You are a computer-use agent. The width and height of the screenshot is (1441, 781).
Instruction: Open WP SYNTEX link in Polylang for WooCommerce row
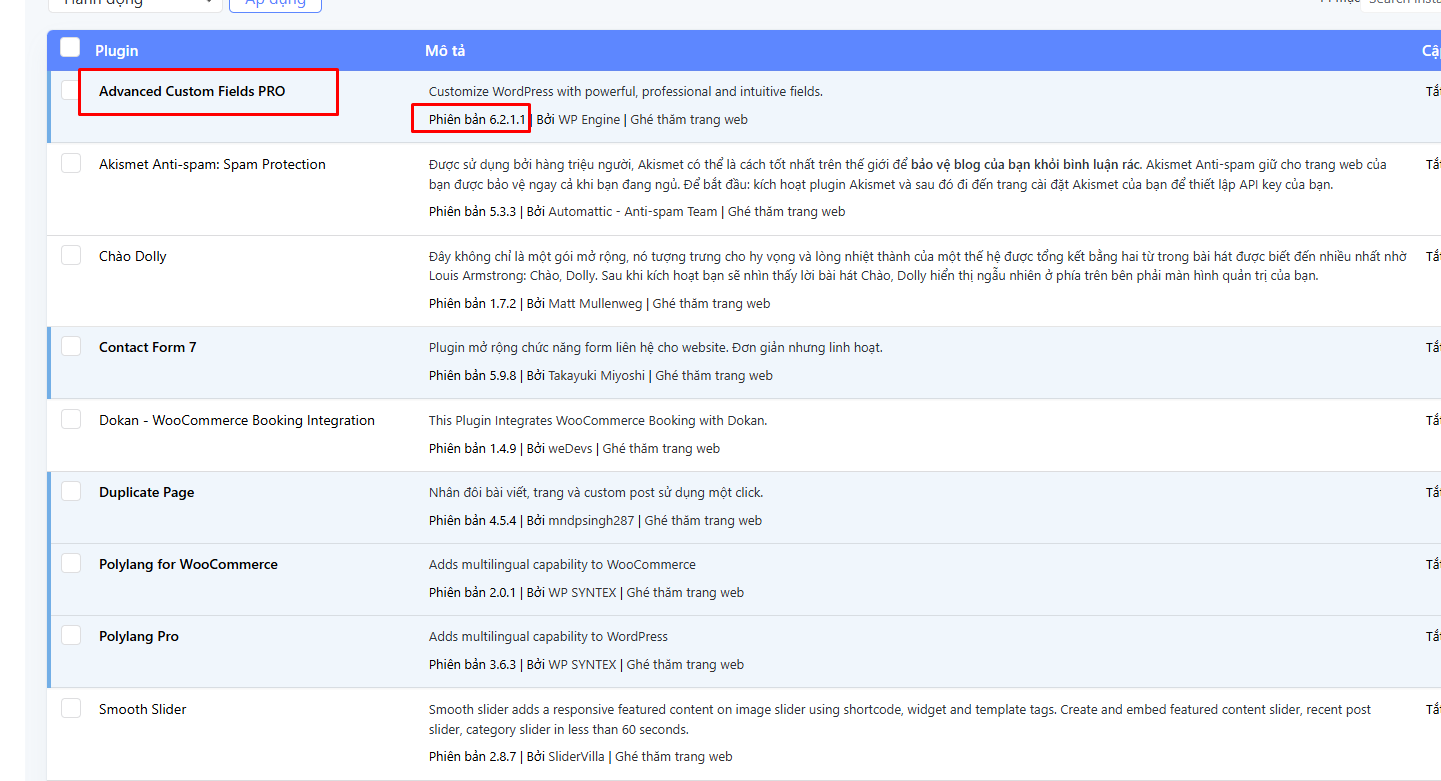pos(582,593)
